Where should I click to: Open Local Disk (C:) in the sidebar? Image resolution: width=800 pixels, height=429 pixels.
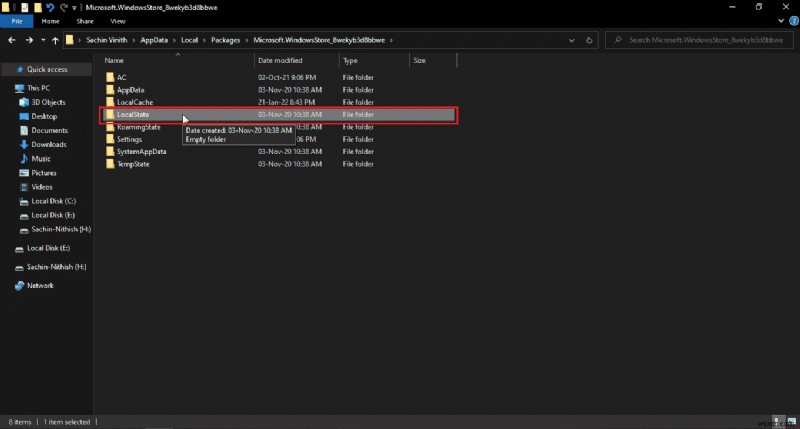click(53, 201)
